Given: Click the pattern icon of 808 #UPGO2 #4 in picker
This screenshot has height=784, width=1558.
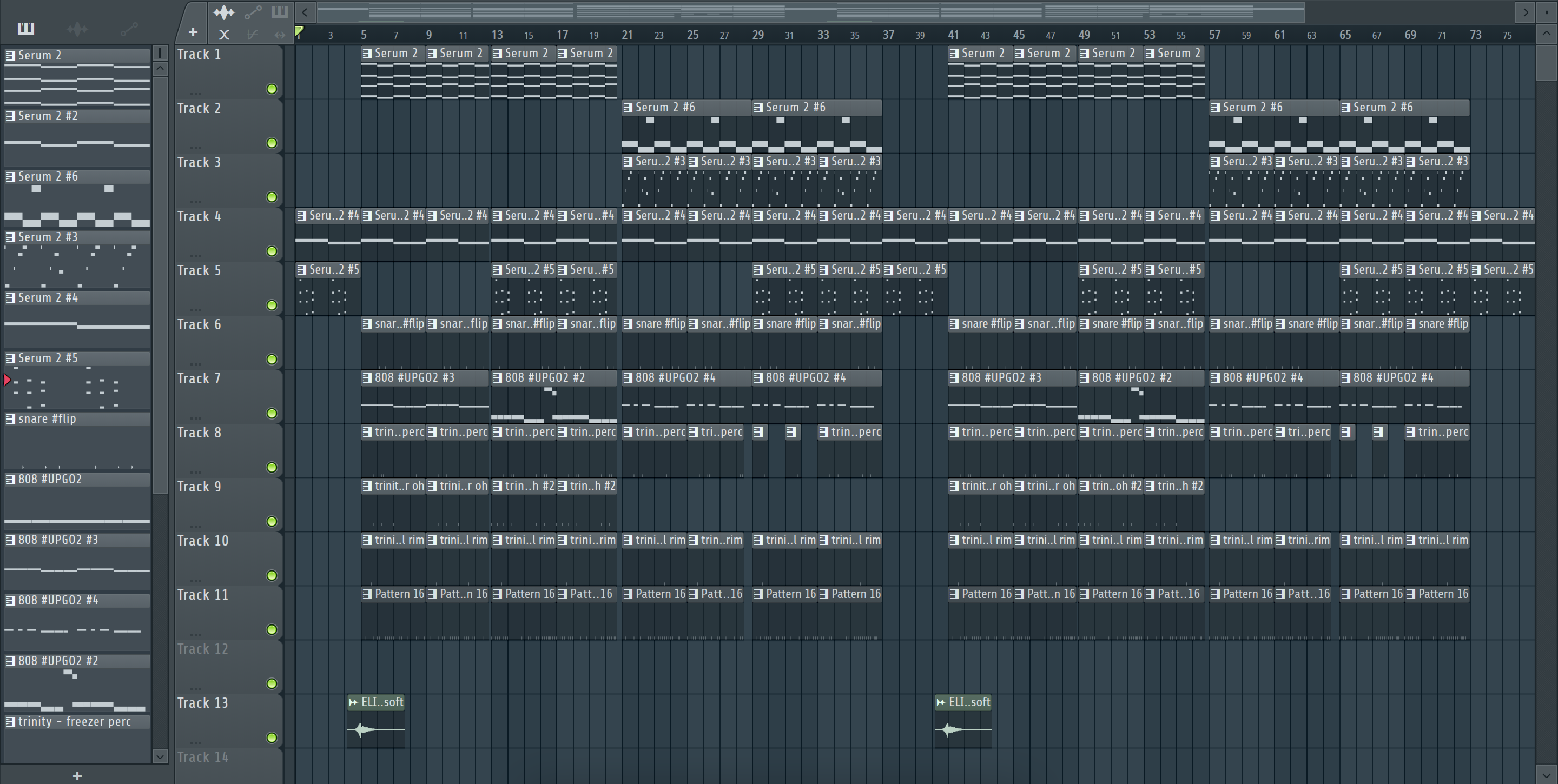Looking at the screenshot, I should 10,600.
